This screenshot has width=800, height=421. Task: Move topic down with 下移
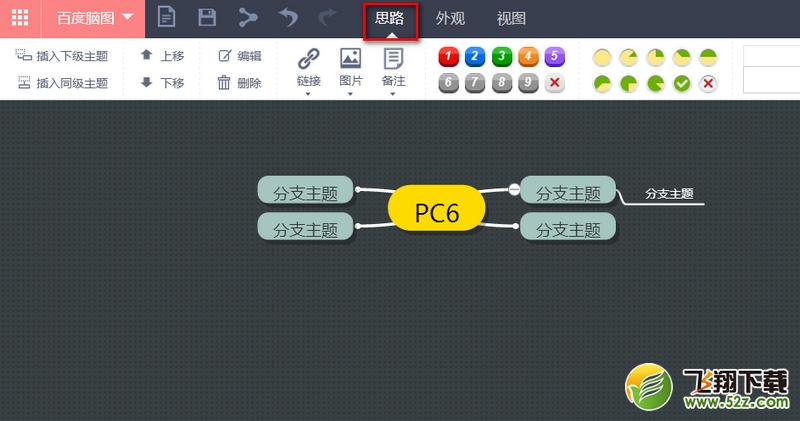click(x=162, y=83)
